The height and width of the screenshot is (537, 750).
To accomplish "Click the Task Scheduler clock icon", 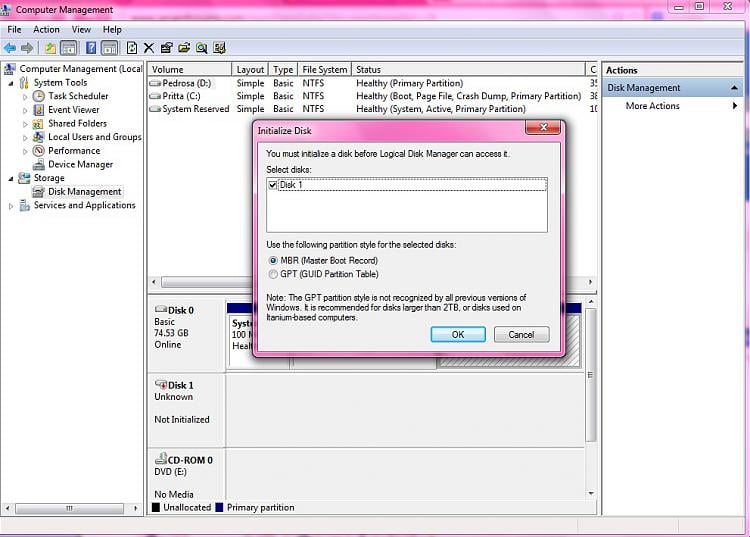I will point(38,96).
